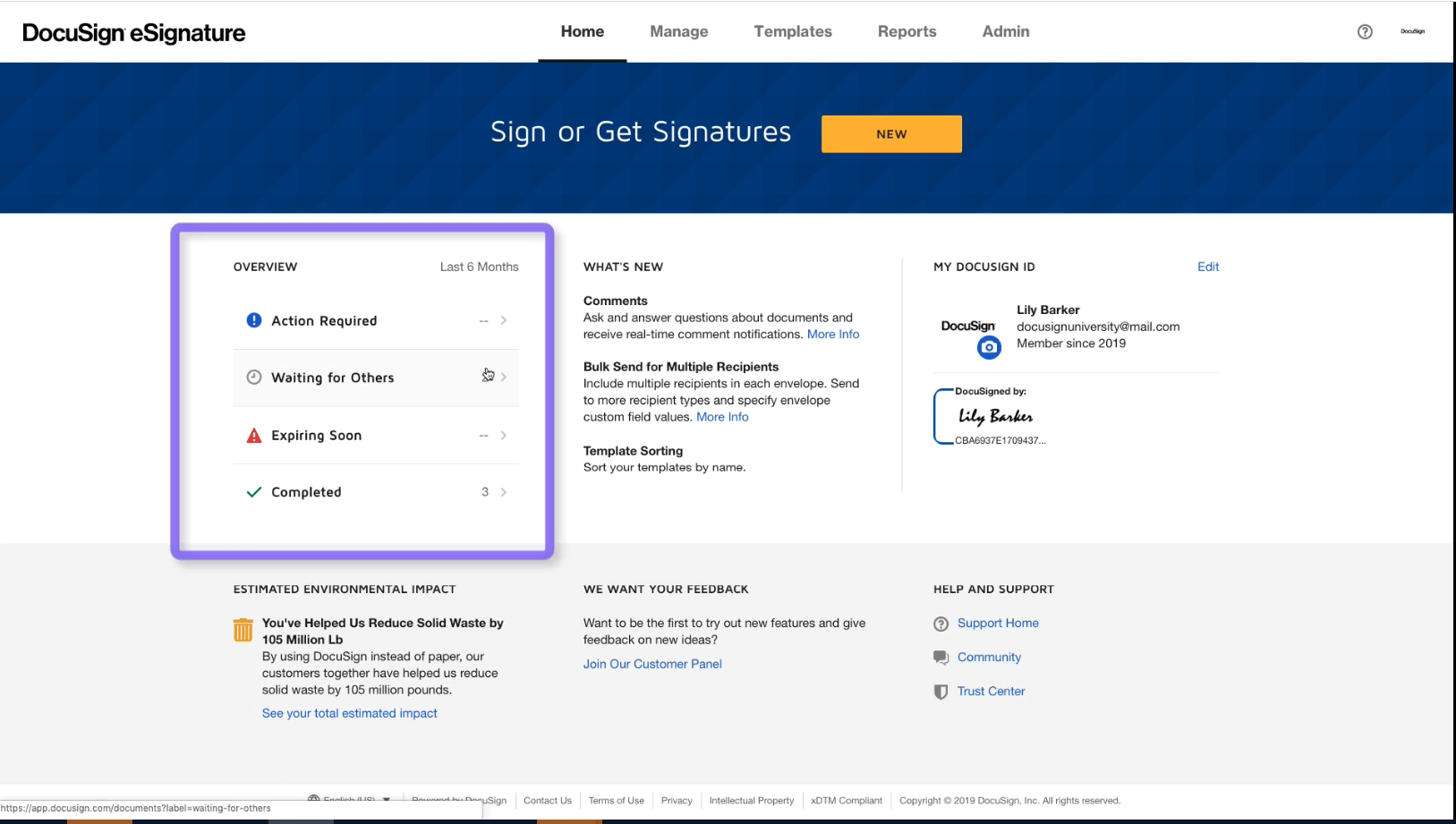
Task: Click Join Our Customer Panel link
Action: tap(652, 664)
